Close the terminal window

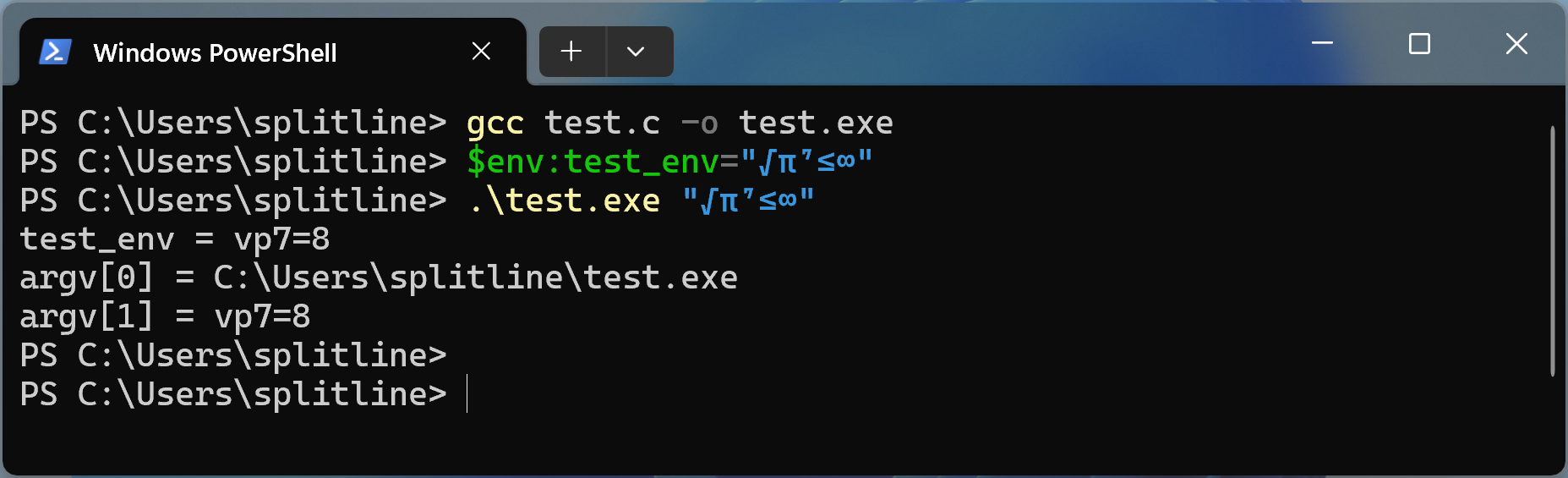coord(1516,43)
